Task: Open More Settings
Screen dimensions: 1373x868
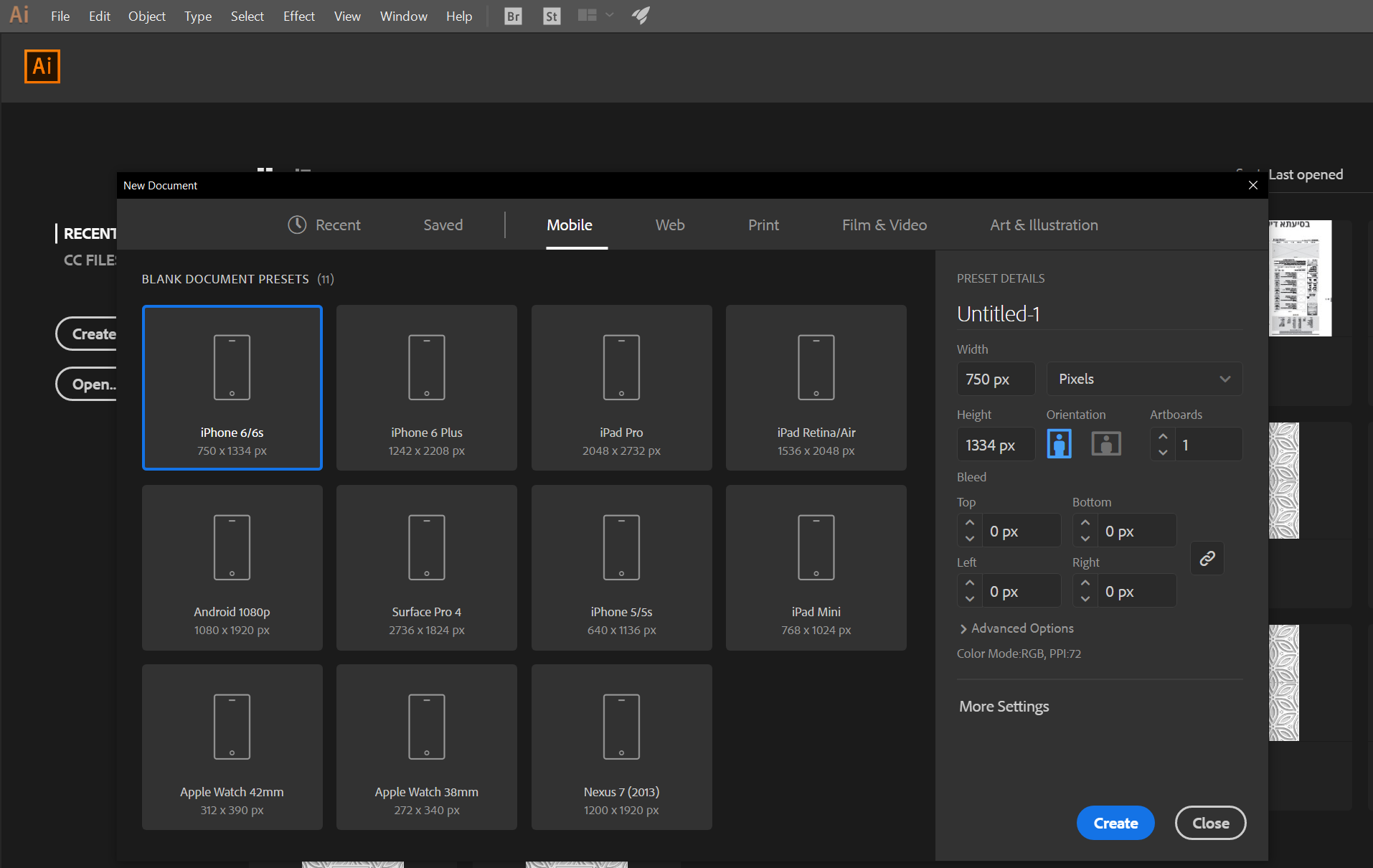Action: 1004,707
